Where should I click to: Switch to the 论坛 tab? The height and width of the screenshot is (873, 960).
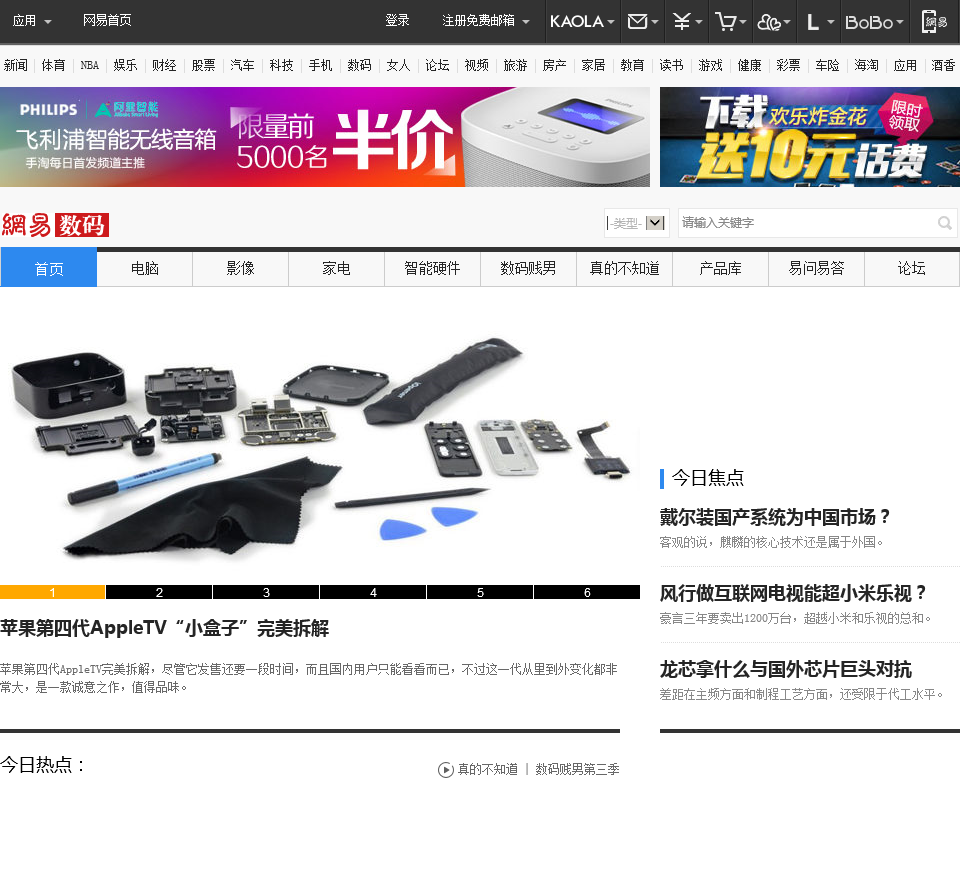coord(912,268)
